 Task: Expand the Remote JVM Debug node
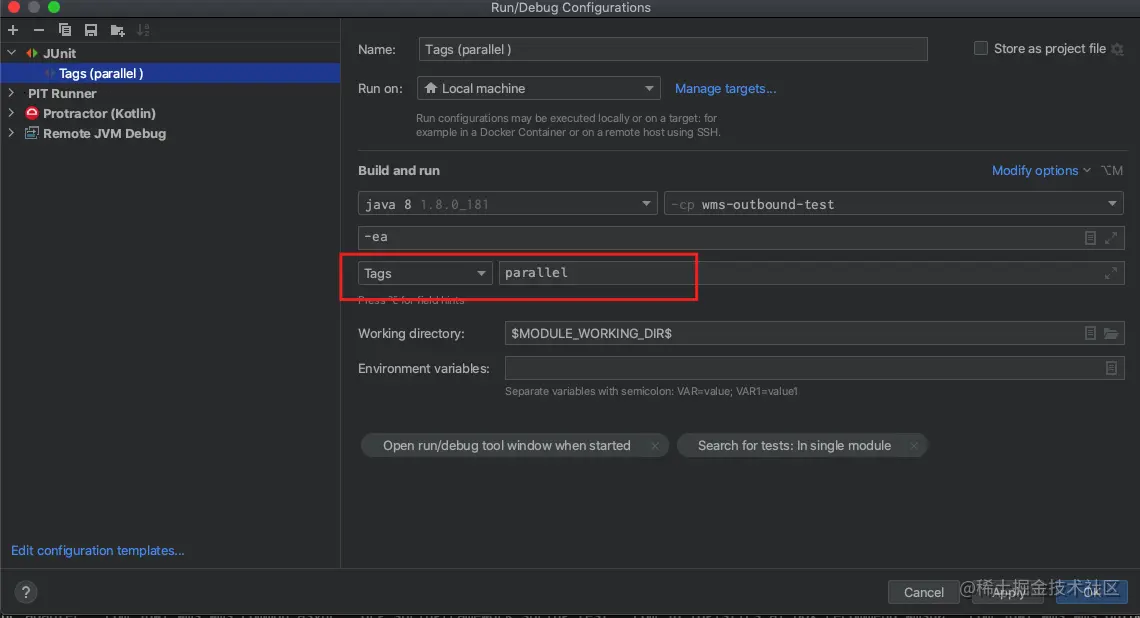tap(12, 133)
